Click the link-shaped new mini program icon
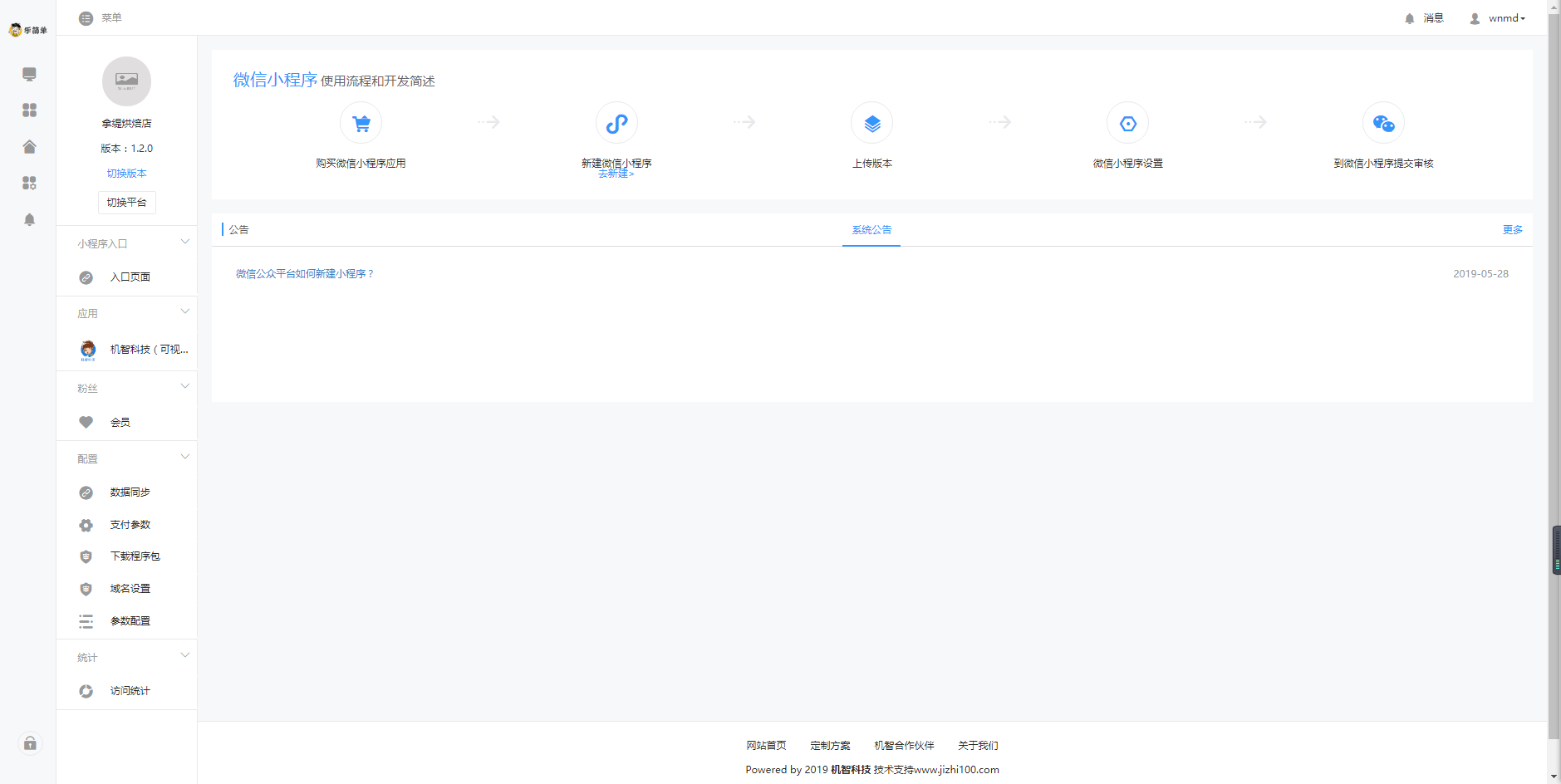This screenshot has height=784, width=1561. point(616,123)
